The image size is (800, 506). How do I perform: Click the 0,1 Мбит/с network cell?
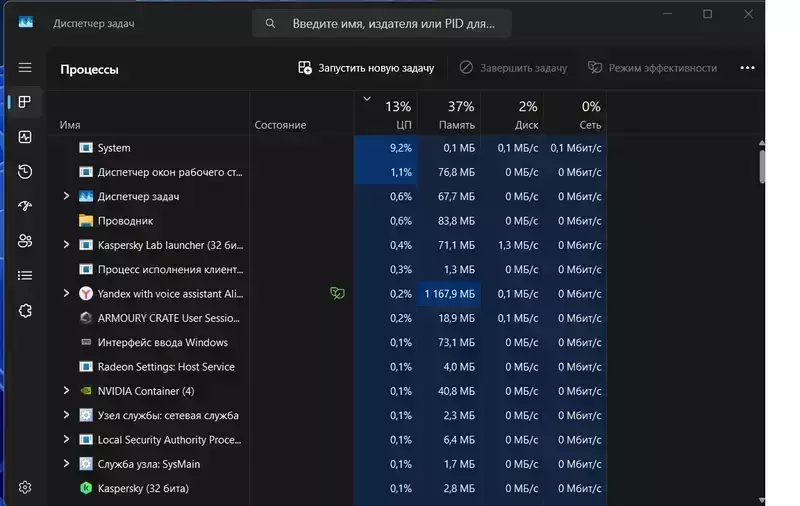tap(575, 148)
